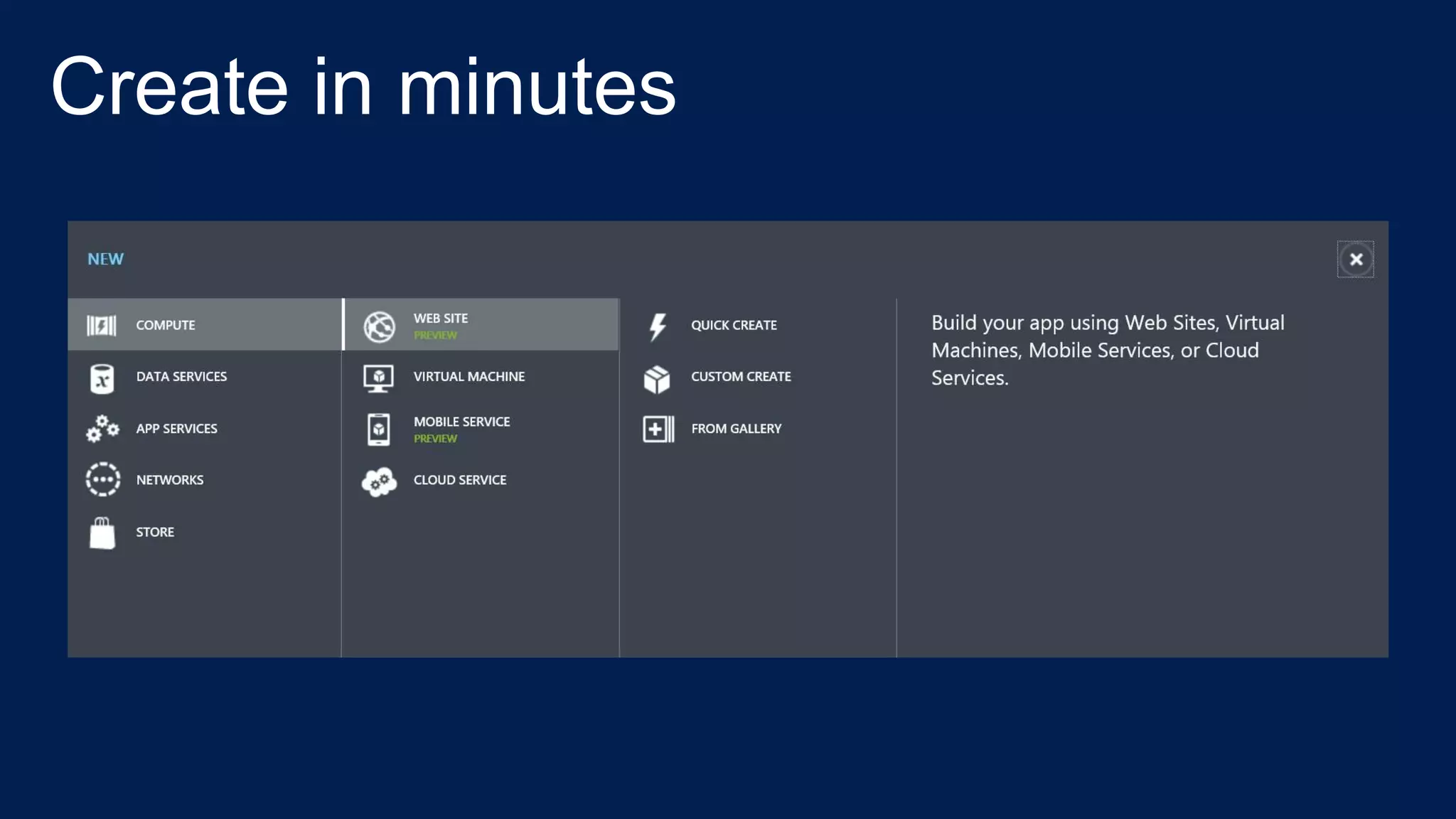Click the Quick Create lightning bolt icon

(x=658, y=326)
